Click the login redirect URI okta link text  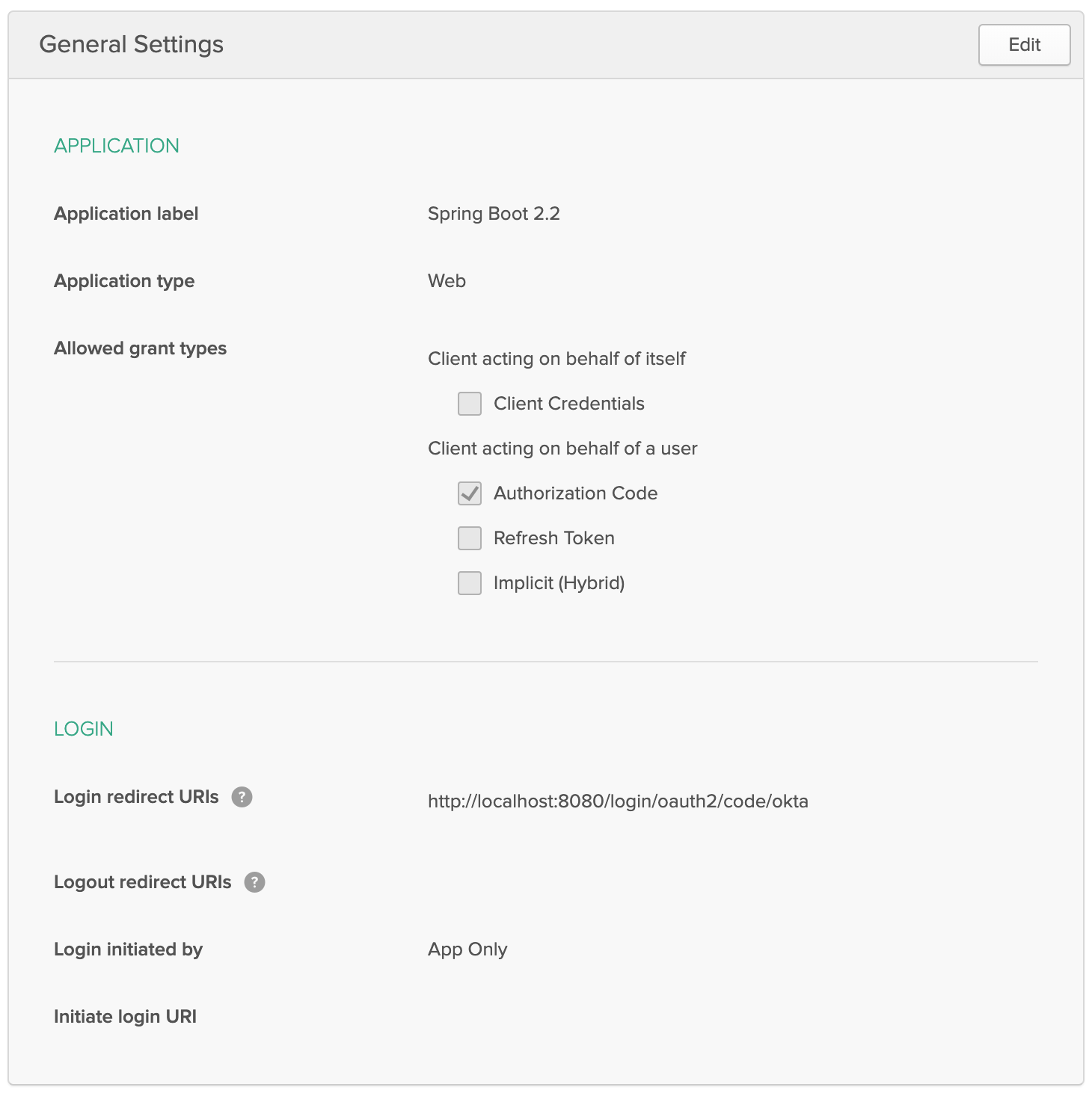pos(618,801)
